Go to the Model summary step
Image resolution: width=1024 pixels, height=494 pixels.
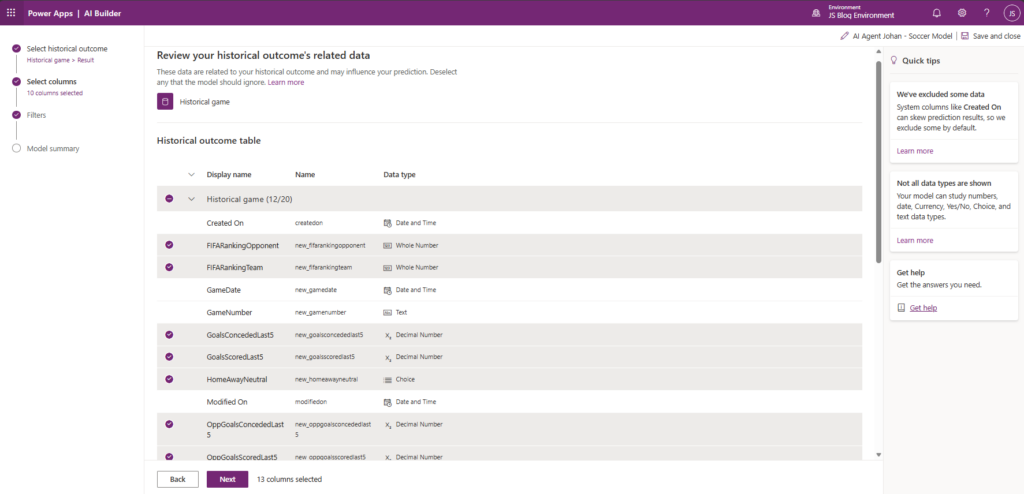coord(53,148)
